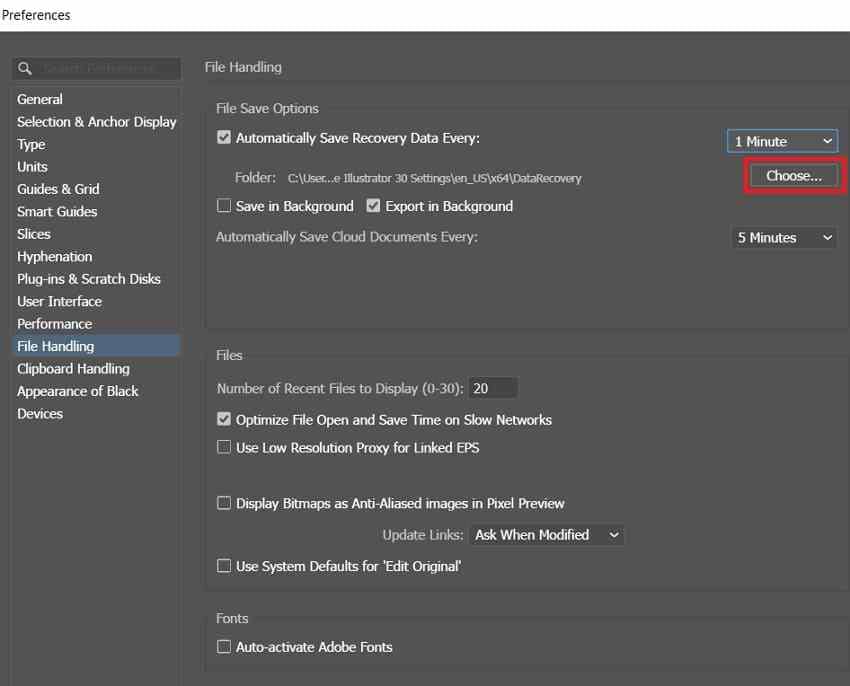The height and width of the screenshot is (686, 850).
Task: Open Slices preferences
Action: (x=34, y=234)
